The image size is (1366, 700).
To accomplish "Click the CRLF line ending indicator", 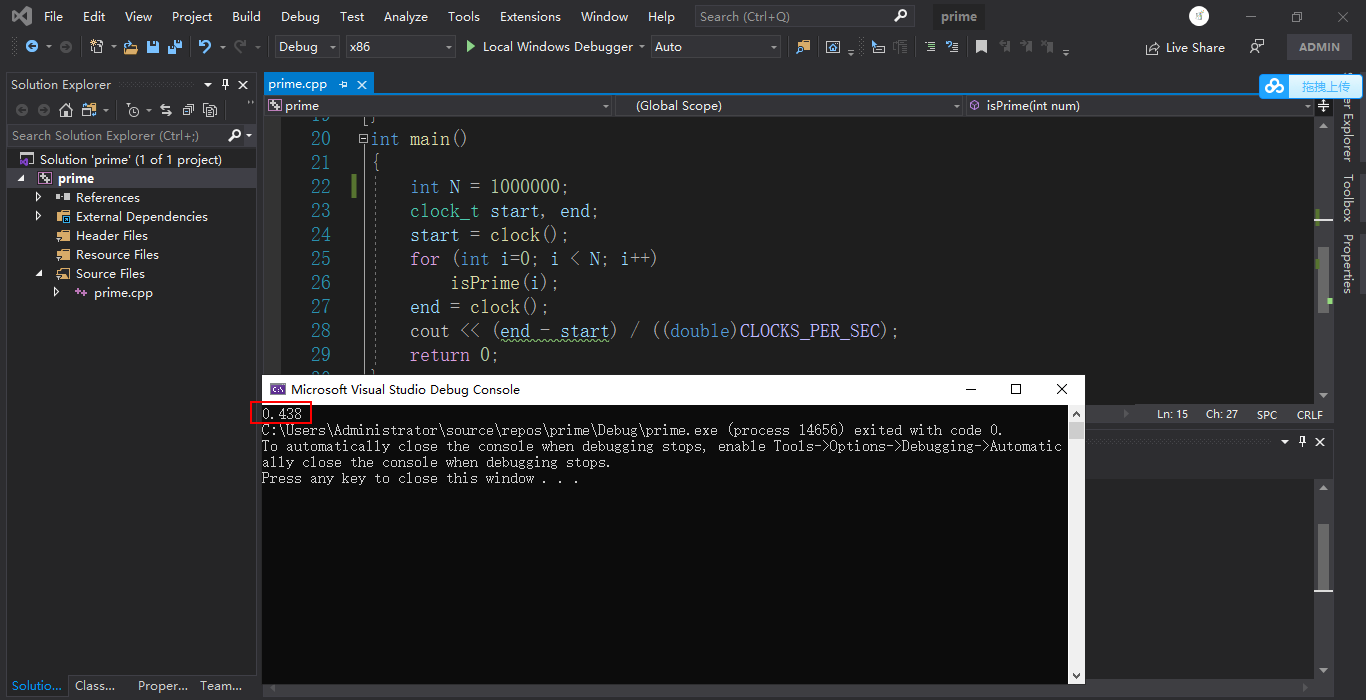I will click(x=1309, y=414).
